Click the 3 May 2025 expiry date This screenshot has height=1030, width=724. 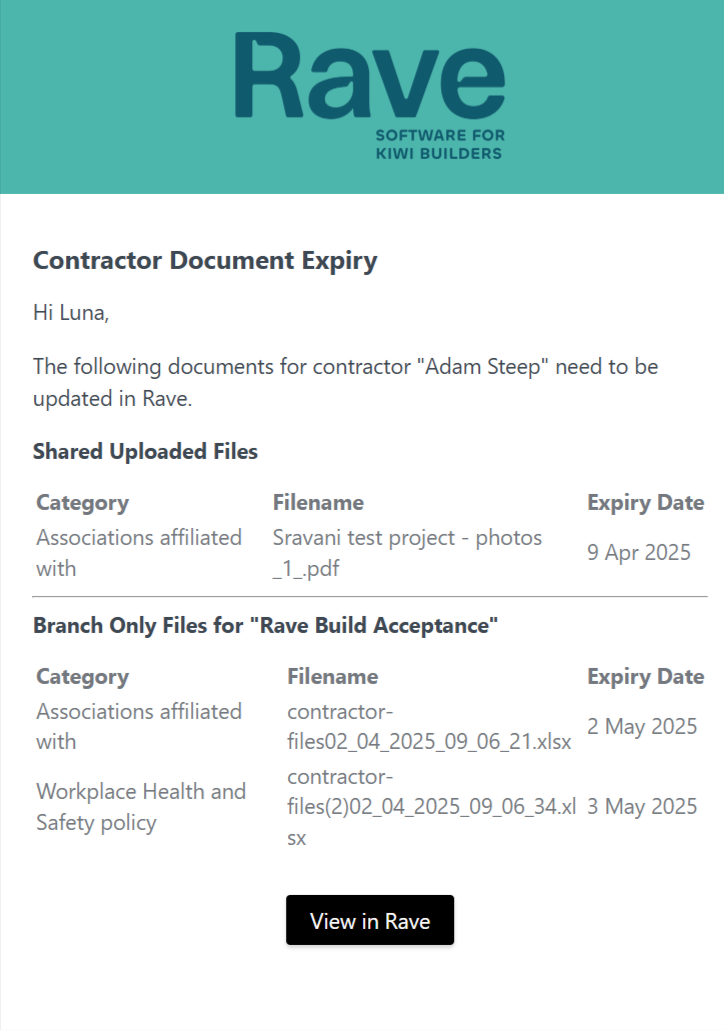click(641, 807)
